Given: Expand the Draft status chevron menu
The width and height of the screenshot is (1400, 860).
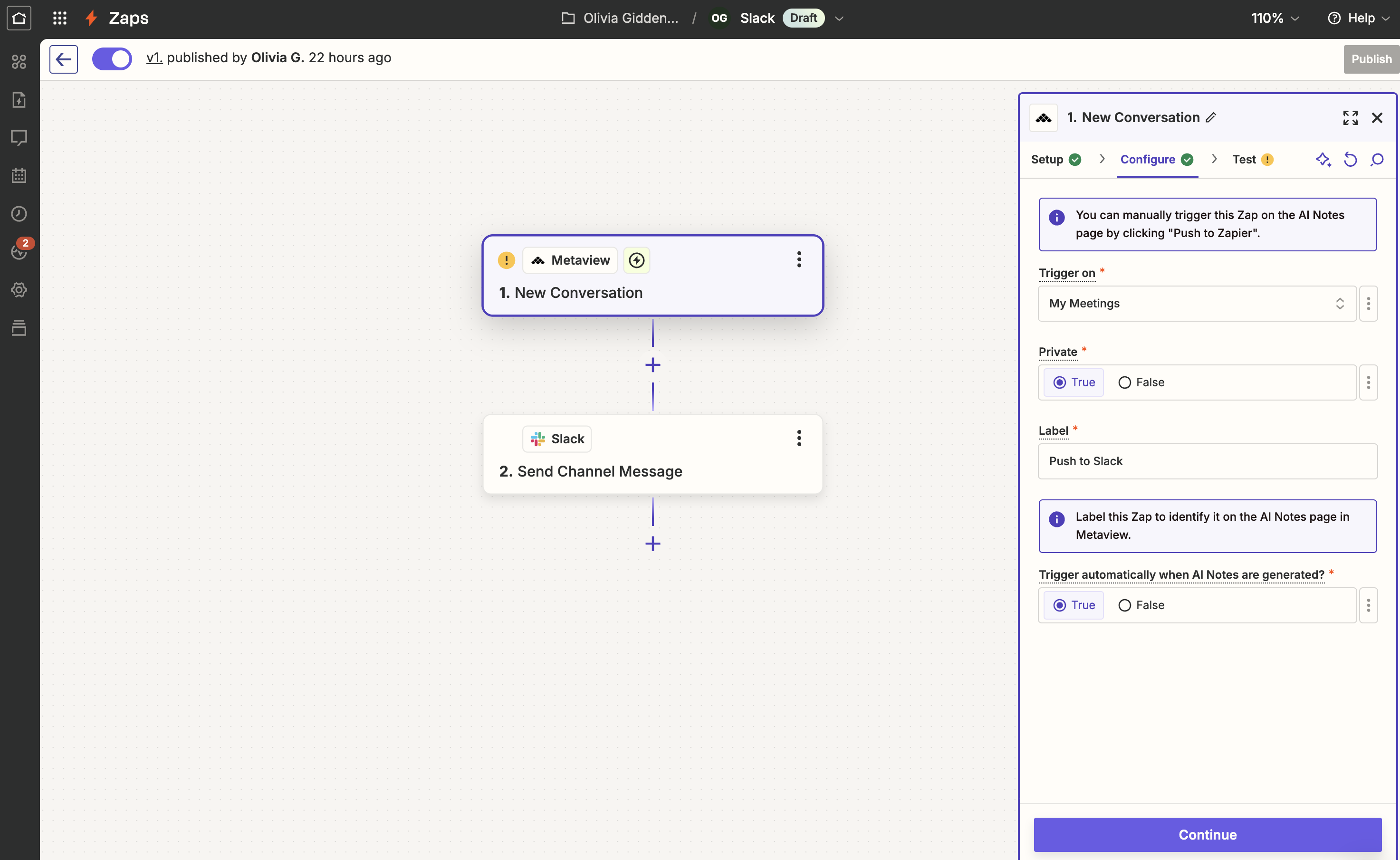Looking at the screenshot, I should coord(838,18).
